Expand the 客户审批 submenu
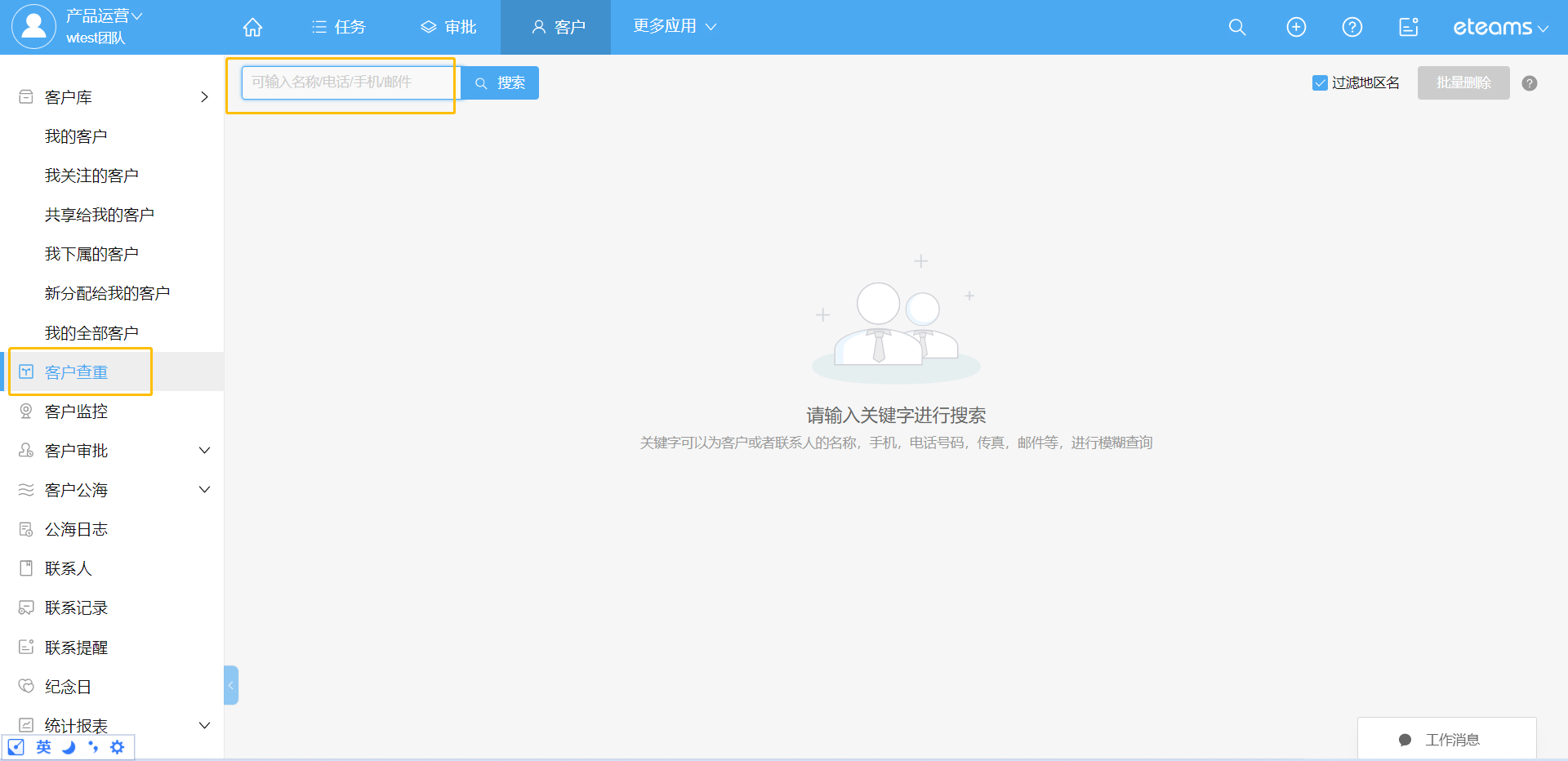This screenshot has height=761, width=1568. [x=204, y=451]
